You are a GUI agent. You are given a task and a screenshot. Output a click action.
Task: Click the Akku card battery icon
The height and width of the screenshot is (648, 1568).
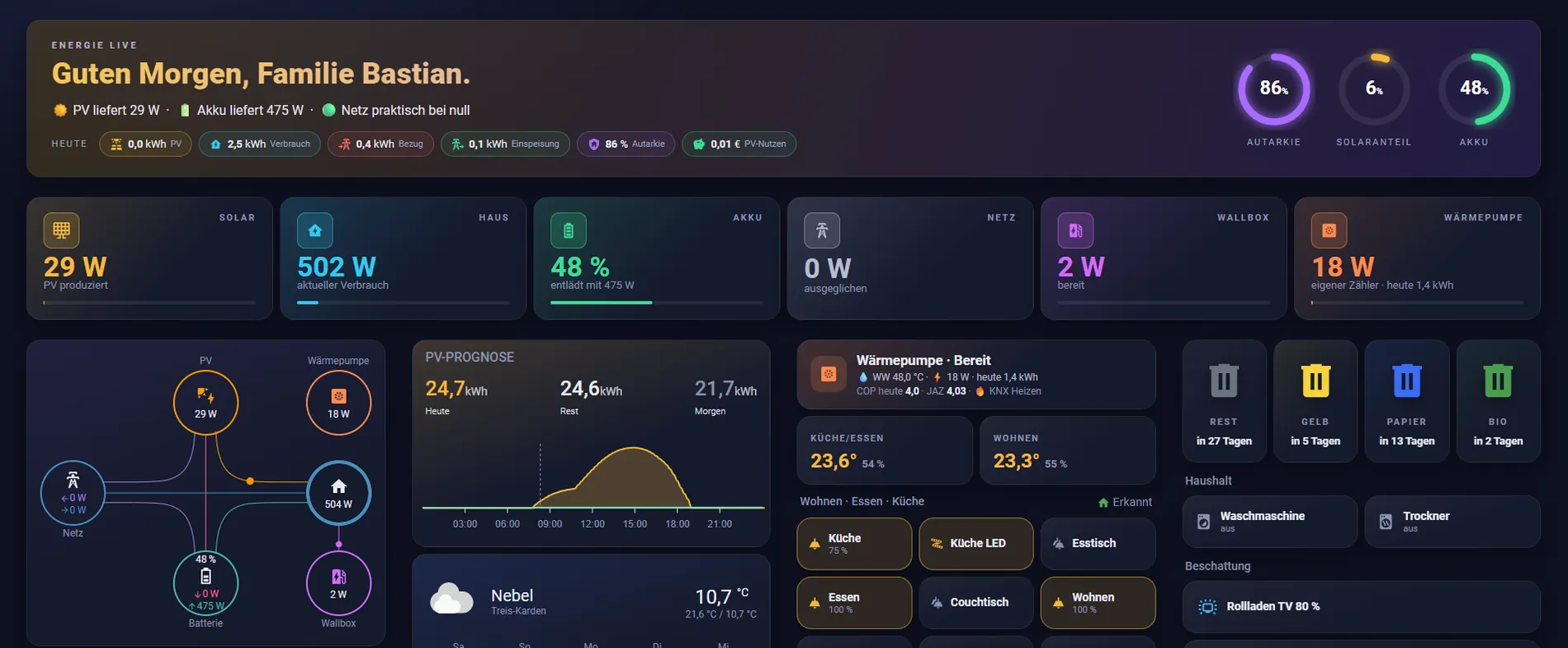[568, 230]
